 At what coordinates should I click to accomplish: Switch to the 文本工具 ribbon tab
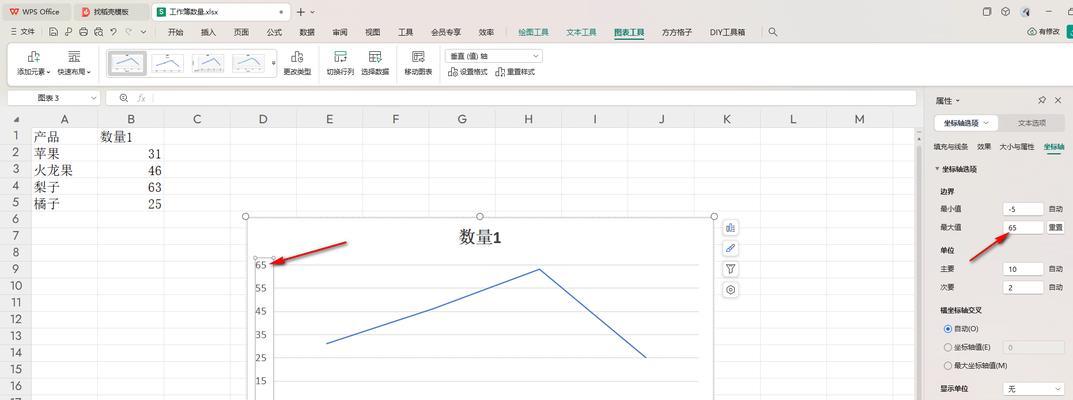click(x=581, y=31)
